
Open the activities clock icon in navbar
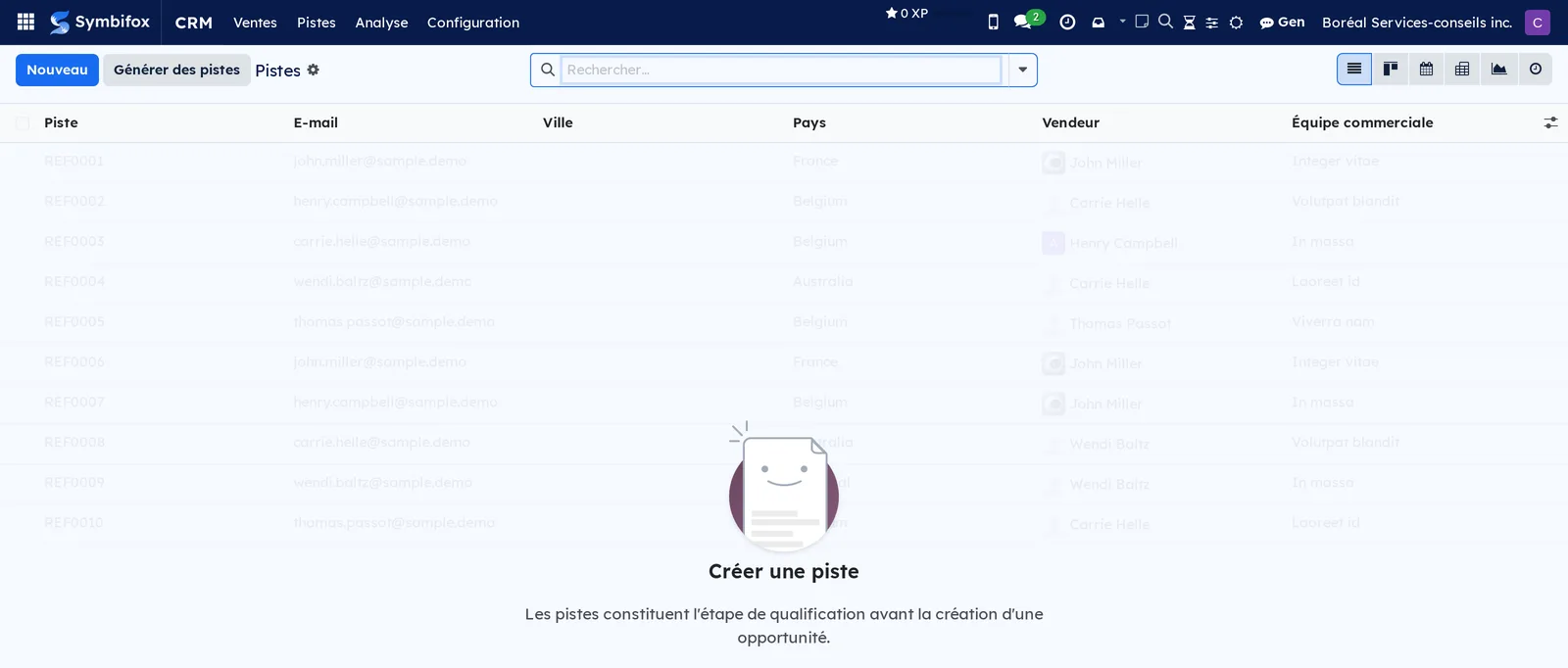click(x=1067, y=22)
